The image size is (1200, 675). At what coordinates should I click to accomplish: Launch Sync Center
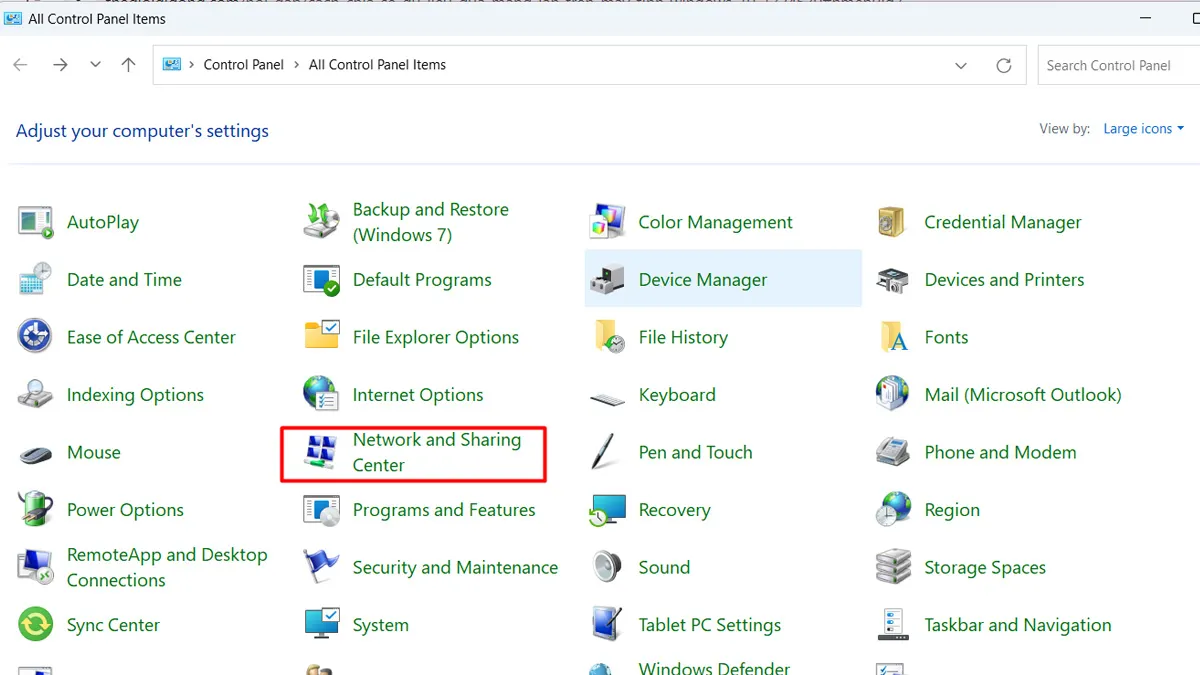click(x=113, y=624)
